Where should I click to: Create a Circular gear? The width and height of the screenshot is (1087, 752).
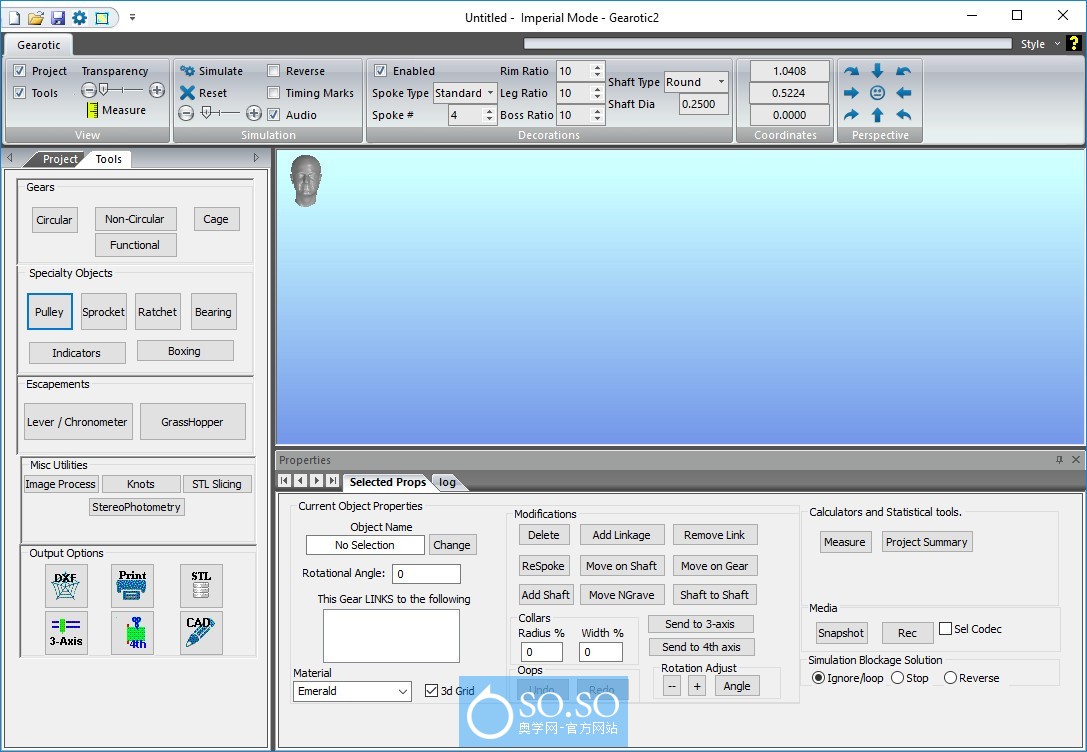coord(54,220)
